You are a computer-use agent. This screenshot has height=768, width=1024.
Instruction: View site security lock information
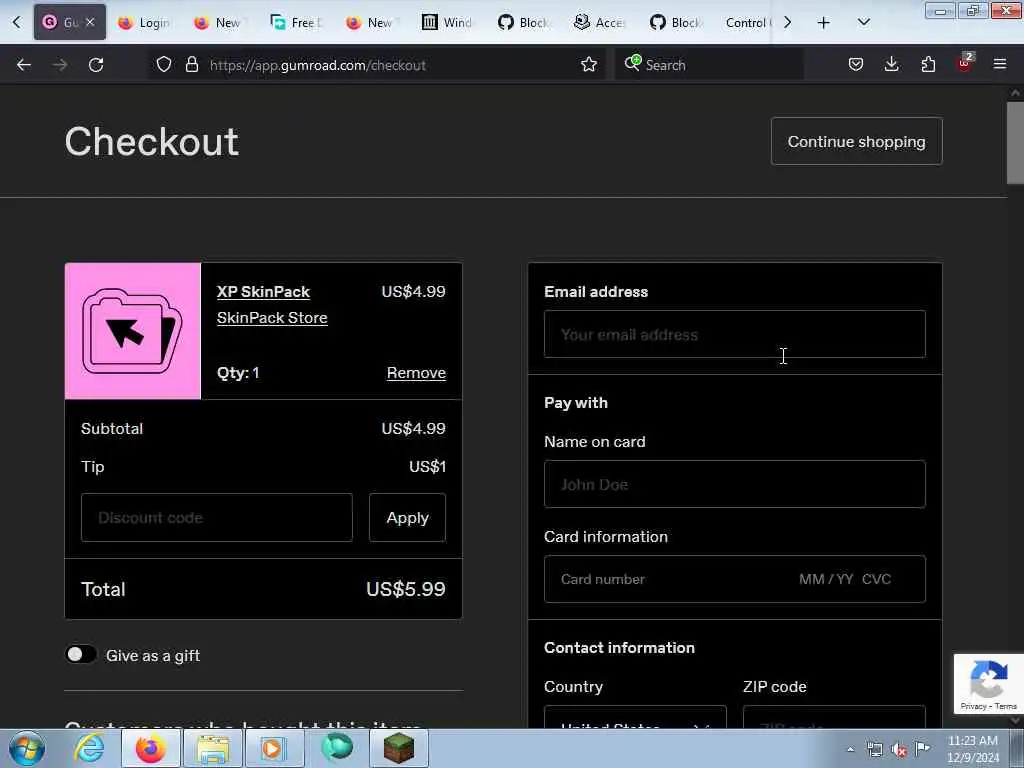pyautogui.click(x=191, y=65)
